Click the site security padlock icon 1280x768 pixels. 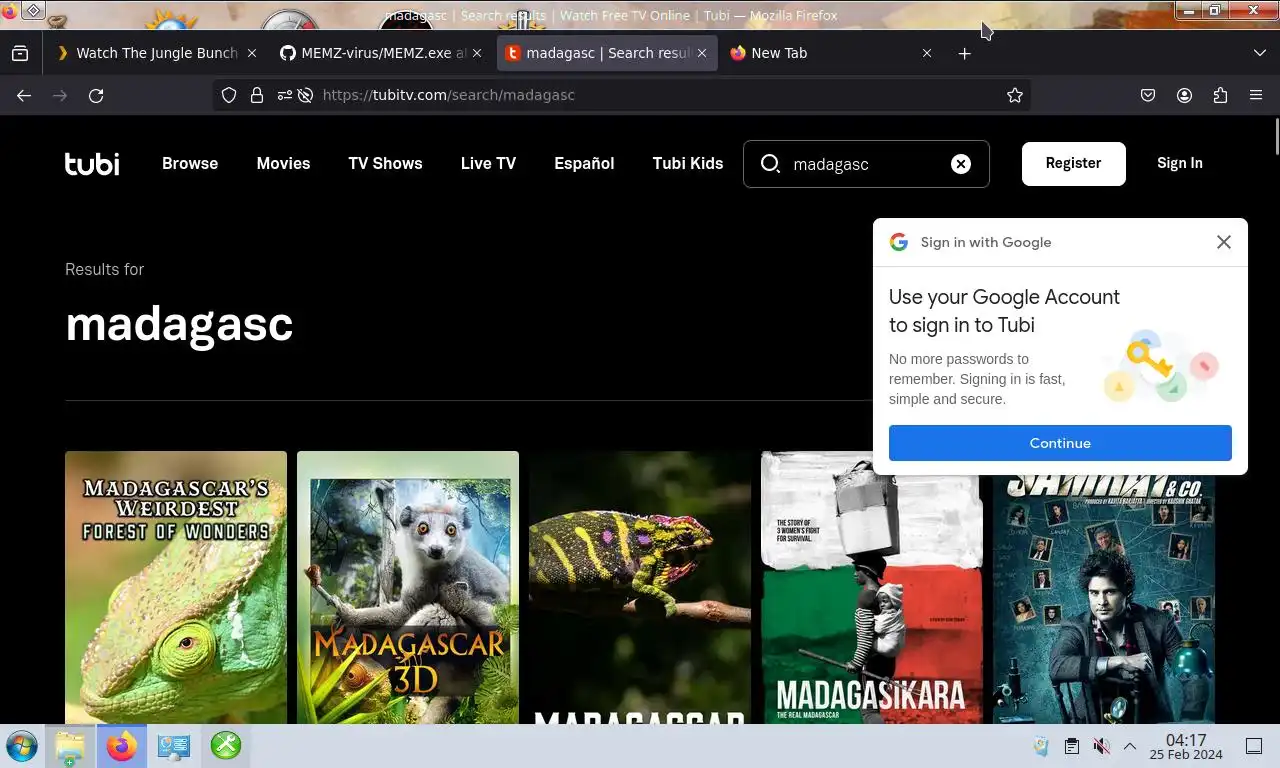(x=257, y=95)
